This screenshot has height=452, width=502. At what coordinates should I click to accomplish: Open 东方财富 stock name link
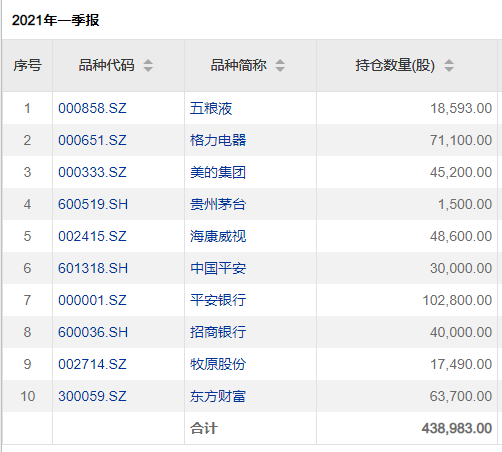[x=218, y=396]
